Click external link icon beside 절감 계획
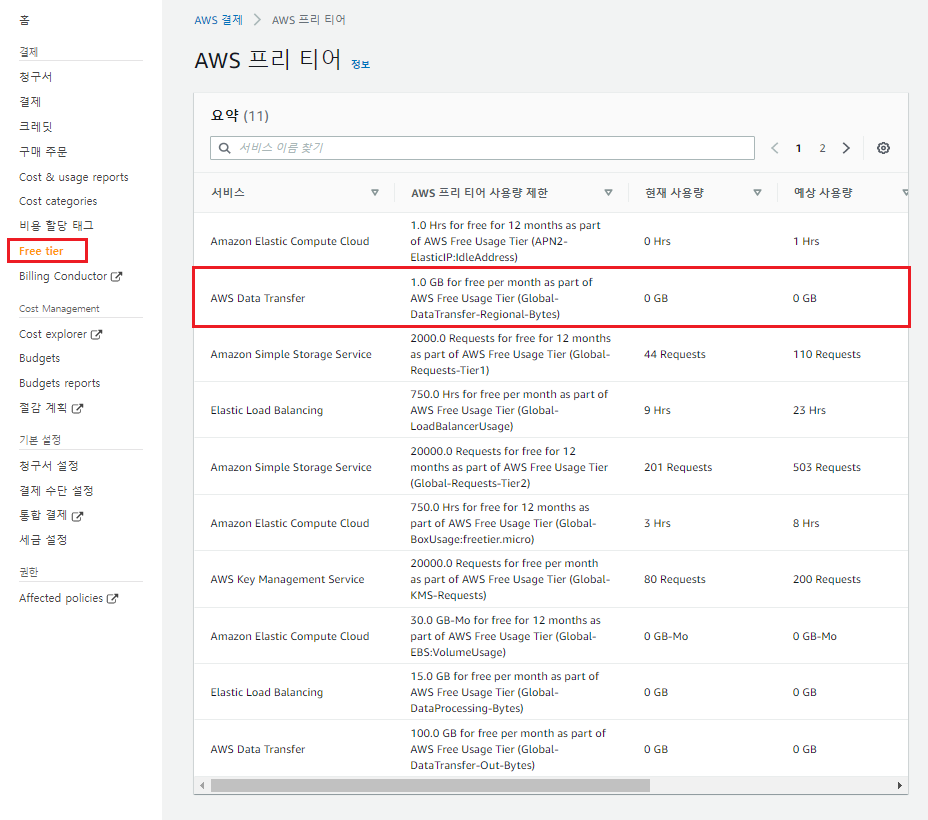This screenshot has height=820, width=928. 78,408
